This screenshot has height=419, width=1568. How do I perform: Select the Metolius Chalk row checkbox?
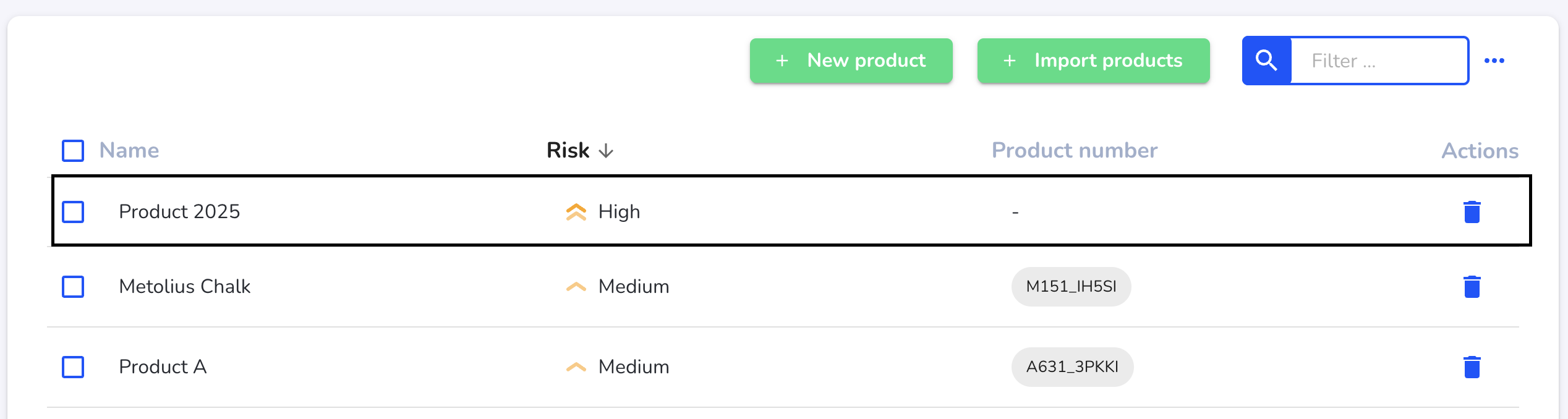point(73,287)
